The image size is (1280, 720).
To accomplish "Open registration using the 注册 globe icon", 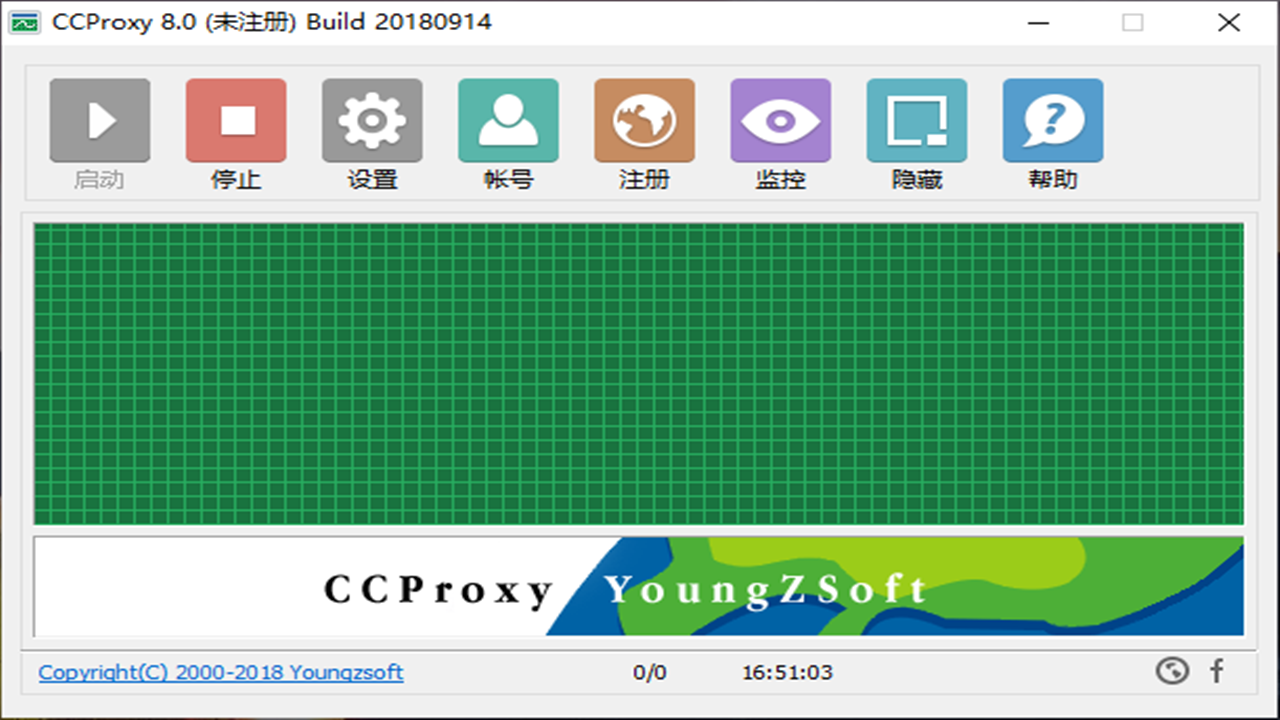I will [x=643, y=118].
